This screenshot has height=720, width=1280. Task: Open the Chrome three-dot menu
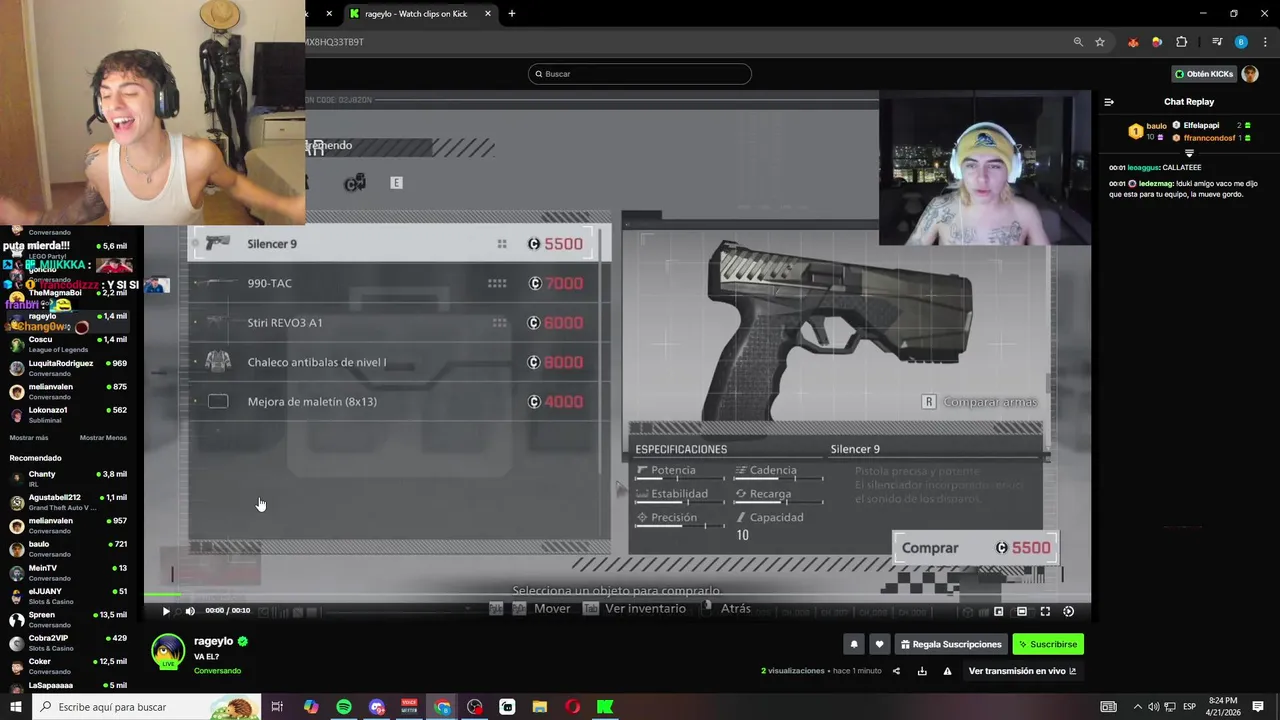pos(1263,42)
